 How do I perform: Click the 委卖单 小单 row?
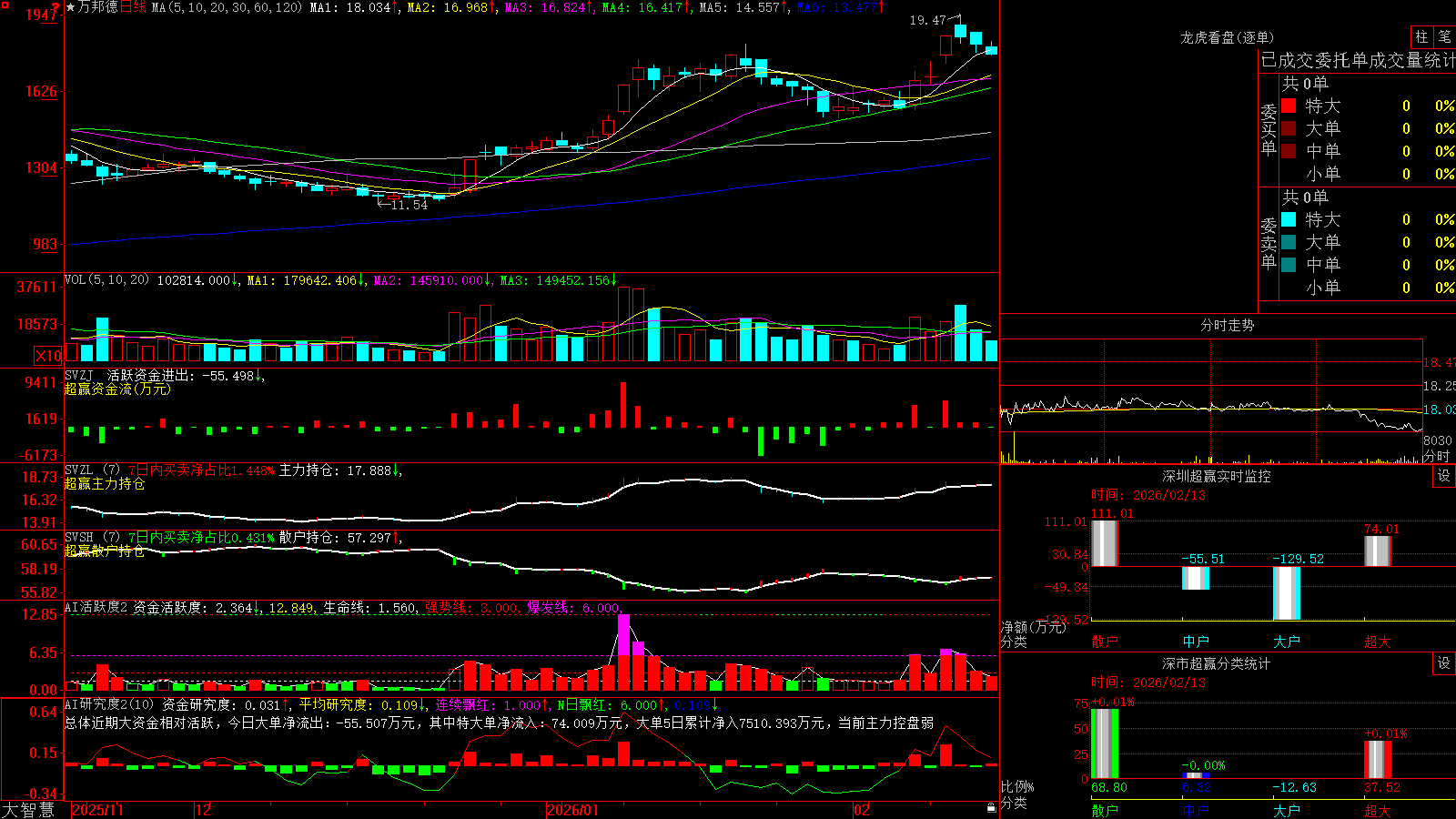coord(1368,288)
